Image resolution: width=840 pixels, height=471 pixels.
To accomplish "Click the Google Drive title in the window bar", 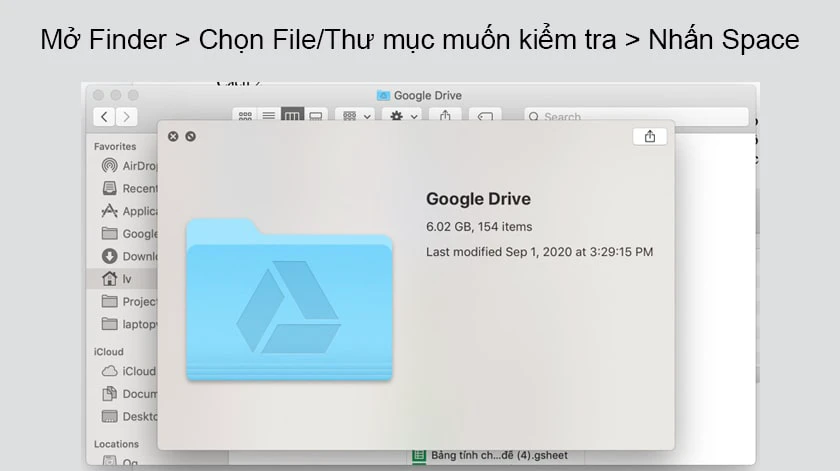I will pos(428,95).
